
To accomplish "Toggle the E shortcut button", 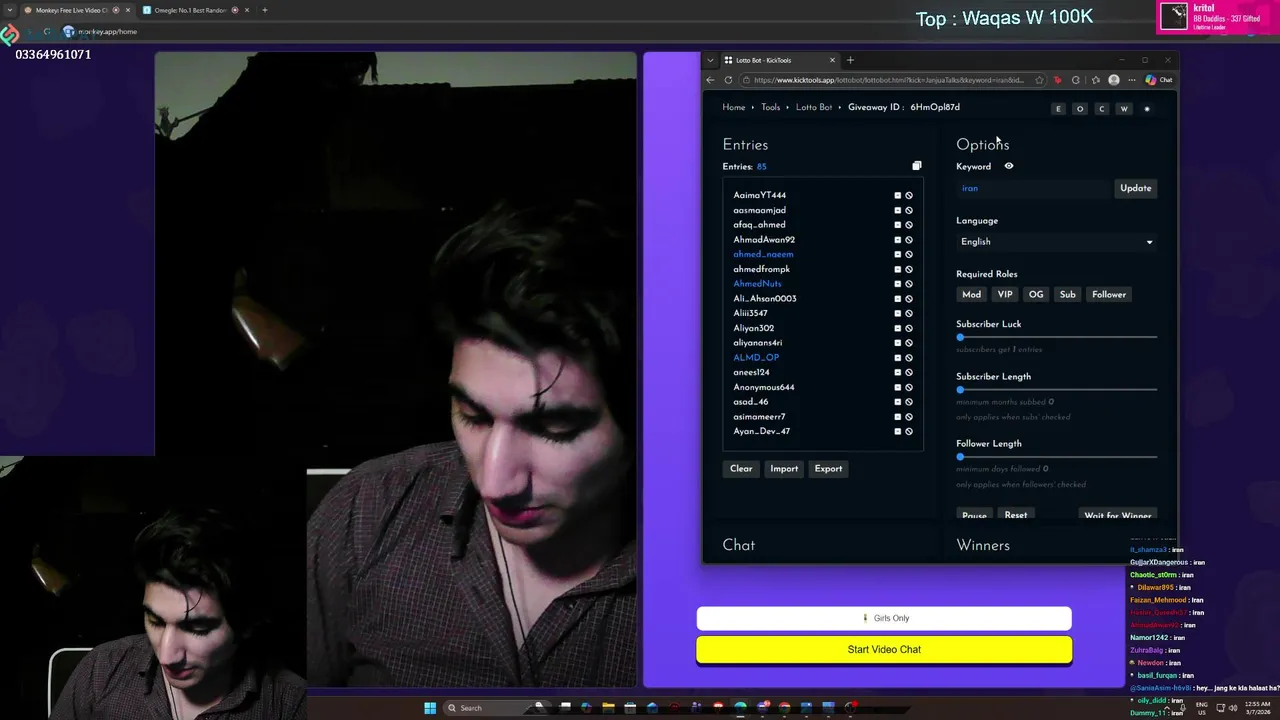I will tap(1058, 109).
